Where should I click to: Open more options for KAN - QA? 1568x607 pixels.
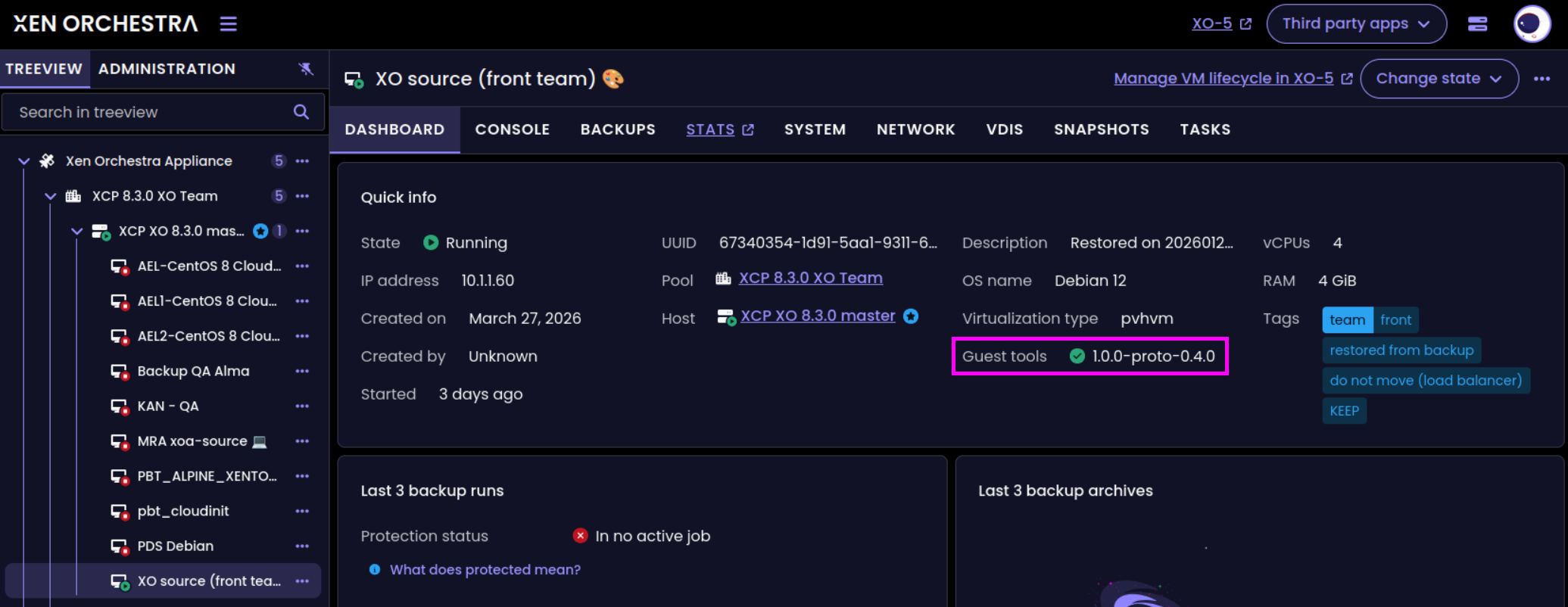coord(303,406)
